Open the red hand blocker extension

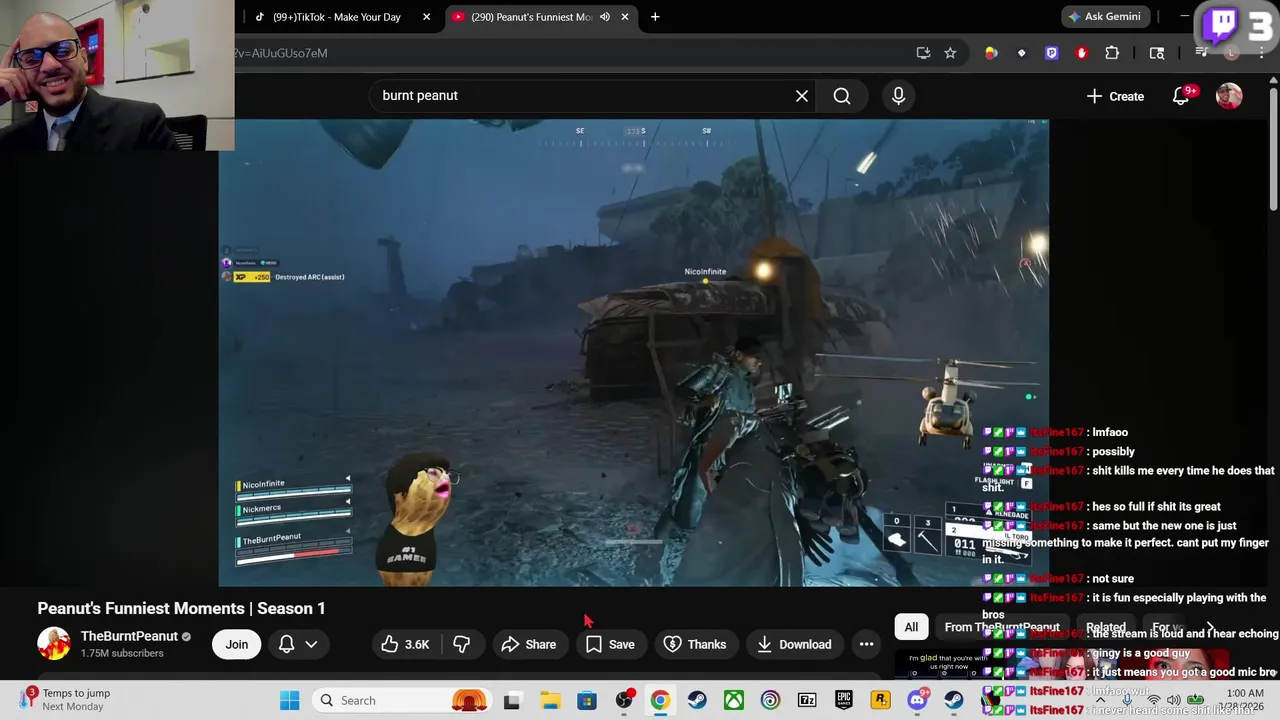point(1081,53)
